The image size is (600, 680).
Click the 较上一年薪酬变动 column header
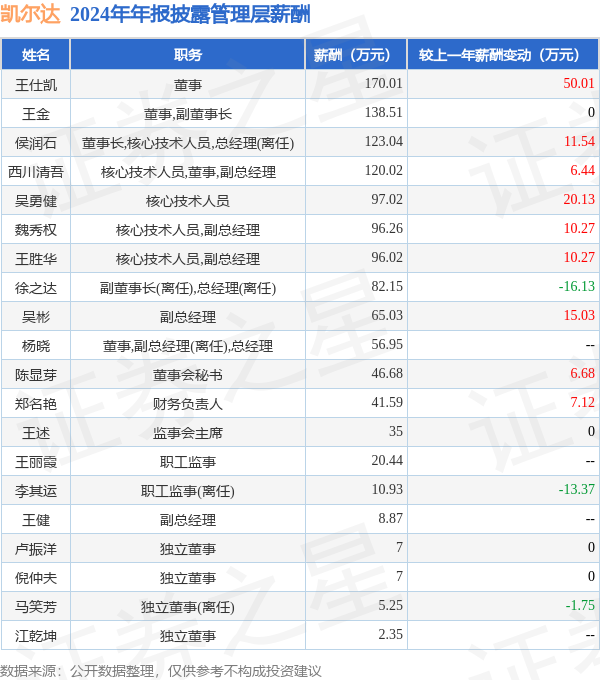503,55
